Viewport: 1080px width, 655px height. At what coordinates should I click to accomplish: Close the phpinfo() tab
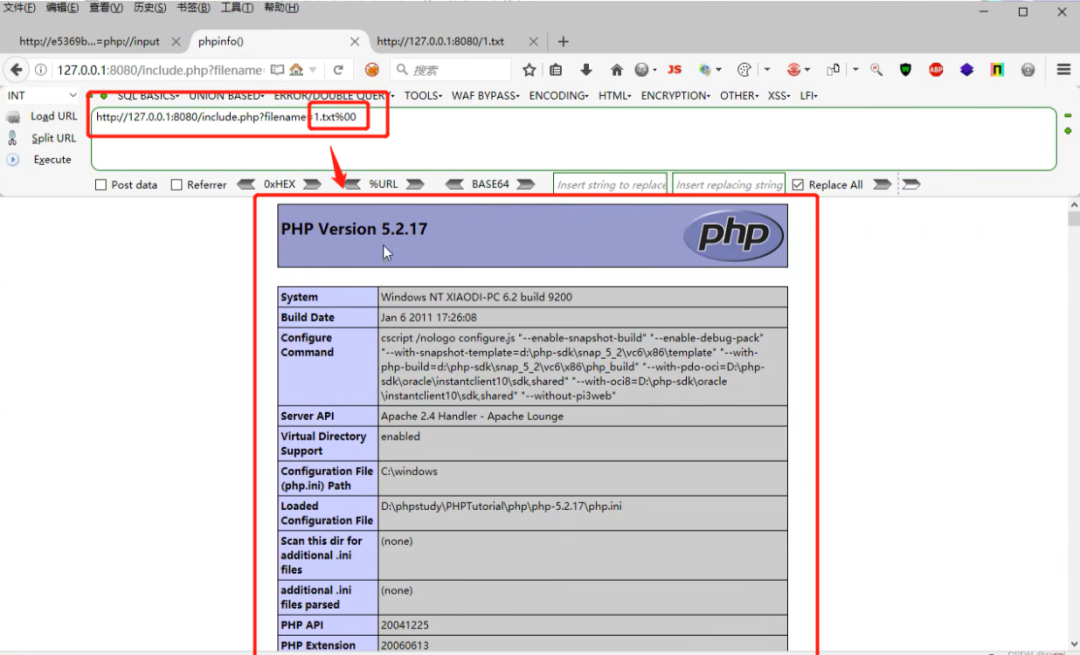pos(354,41)
